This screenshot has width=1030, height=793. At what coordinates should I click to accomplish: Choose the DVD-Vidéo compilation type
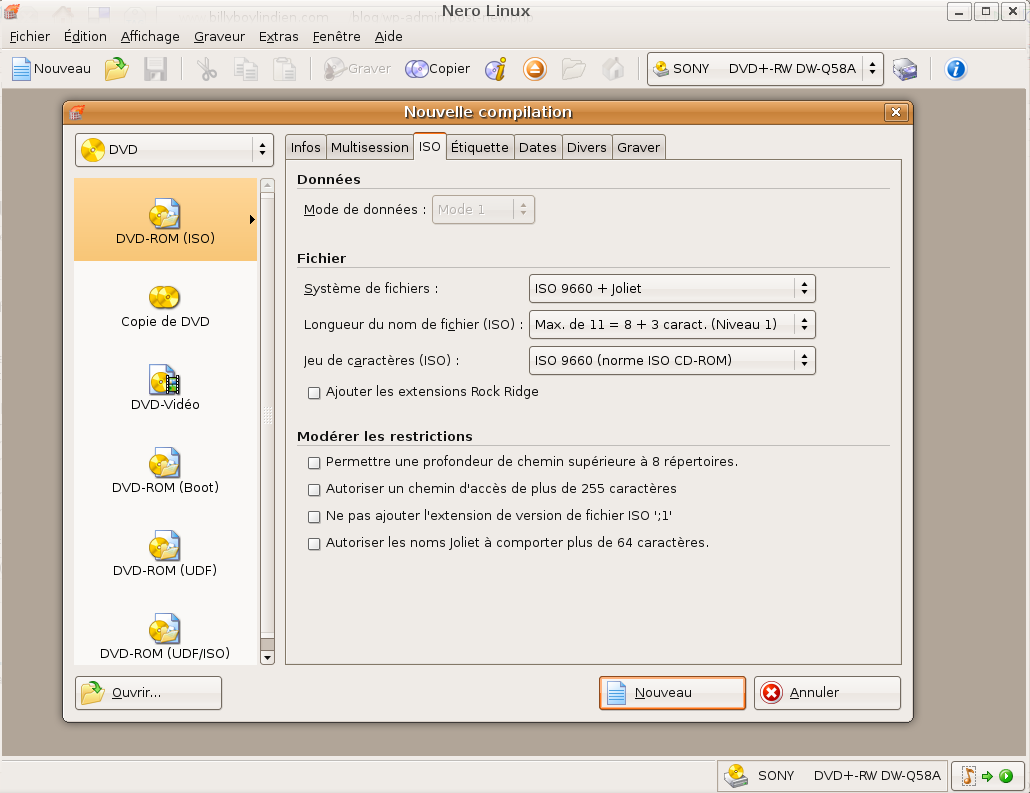click(x=165, y=388)
